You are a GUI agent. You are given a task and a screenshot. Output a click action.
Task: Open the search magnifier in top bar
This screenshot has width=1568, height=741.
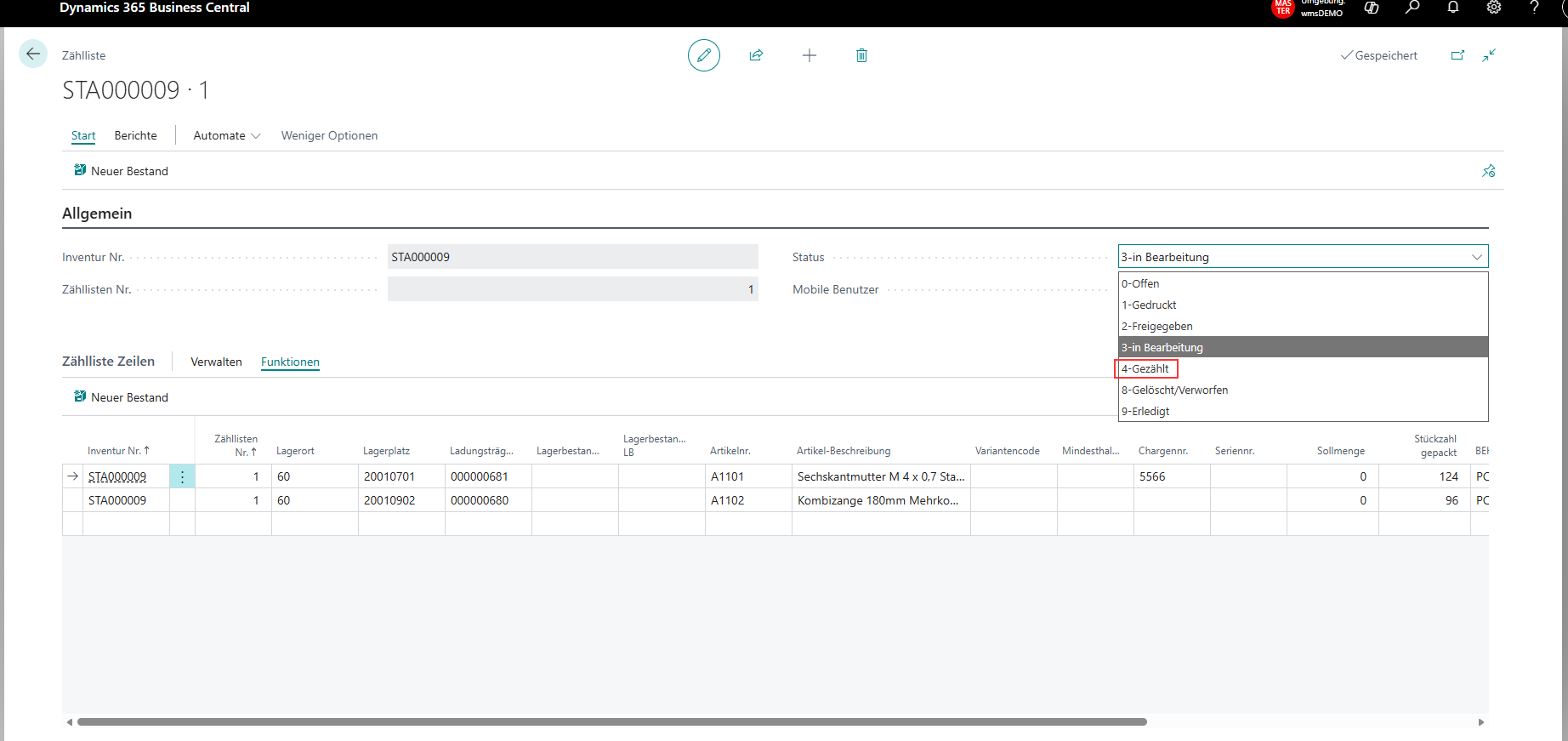click(1412, 8)
